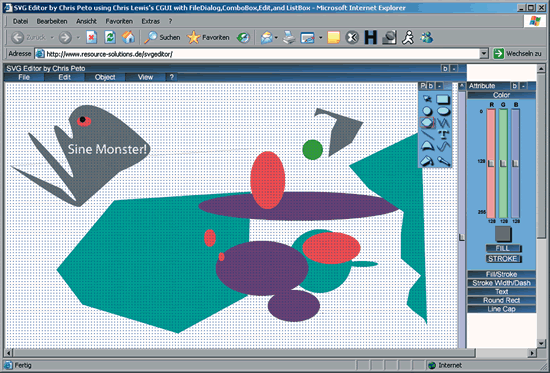
Task: Collapse the tool palette with minus button
Action: pyautogui.click(x=440, y=86)
